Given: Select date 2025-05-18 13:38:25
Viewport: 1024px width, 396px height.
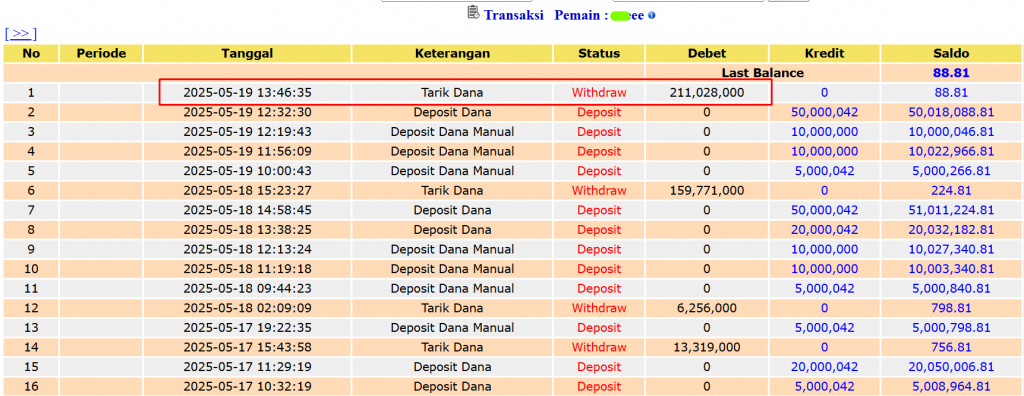Looking at the screenshot, I should tap(247, 230).
